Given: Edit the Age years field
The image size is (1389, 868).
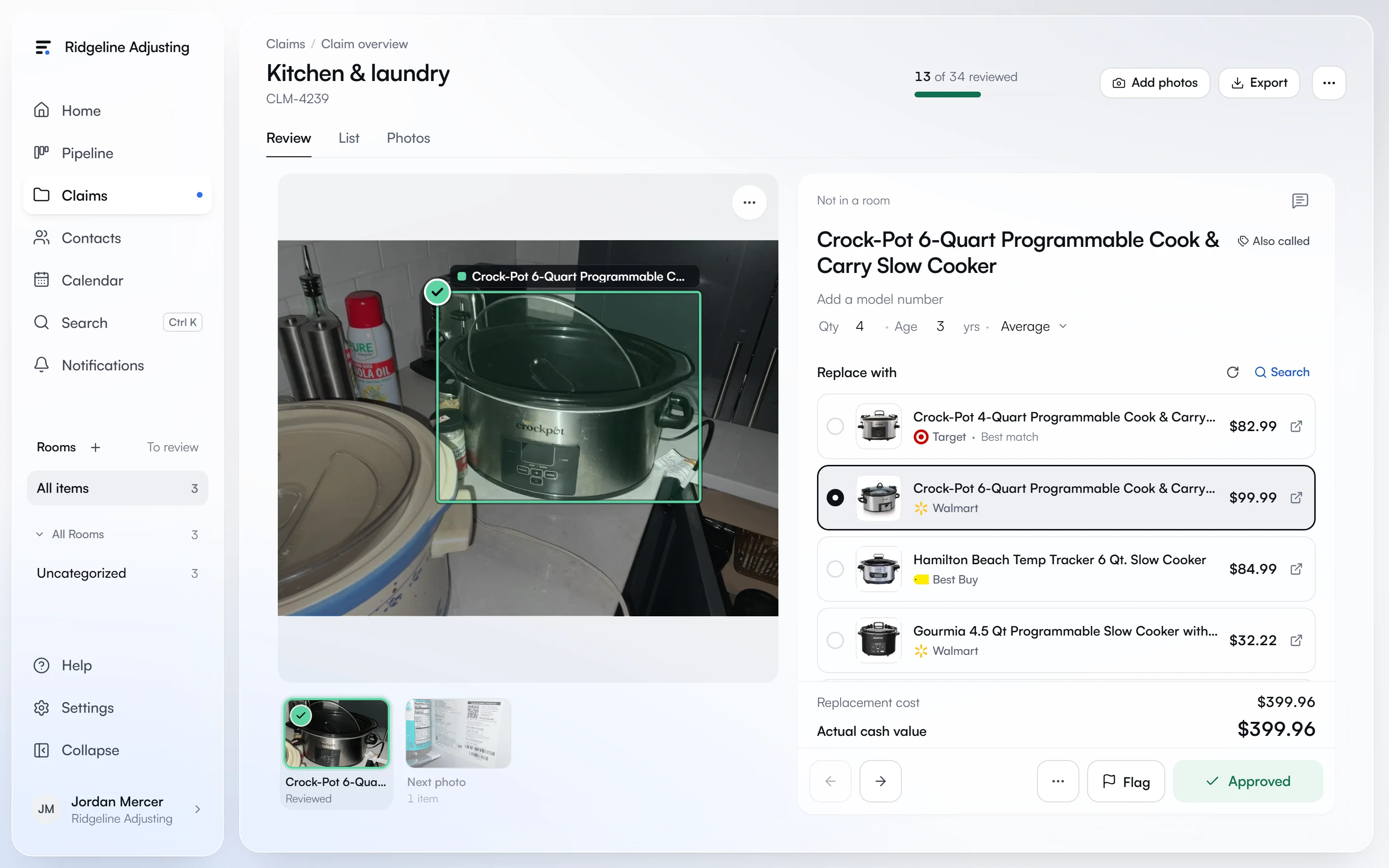Looking at the screenshot, I should [940, 326].
